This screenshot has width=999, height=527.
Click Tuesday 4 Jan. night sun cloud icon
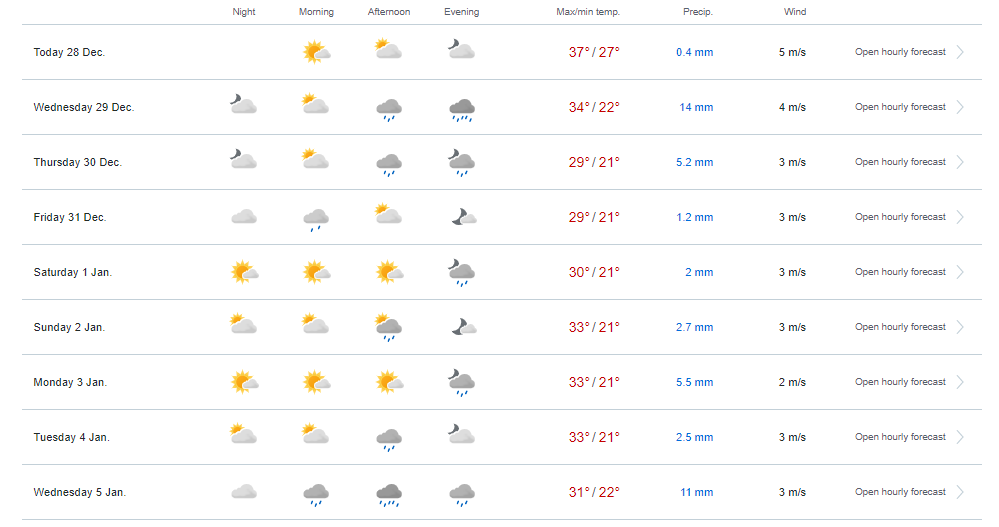[243, 435]
